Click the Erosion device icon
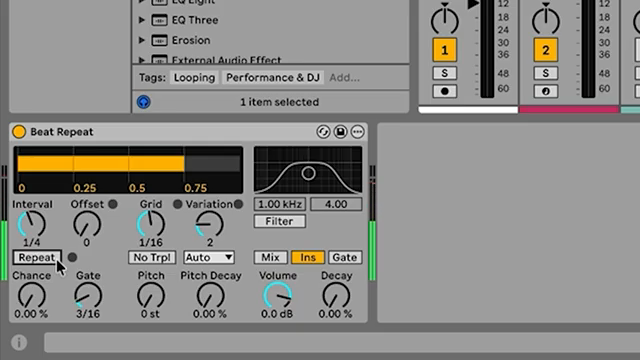 [159, 40]
